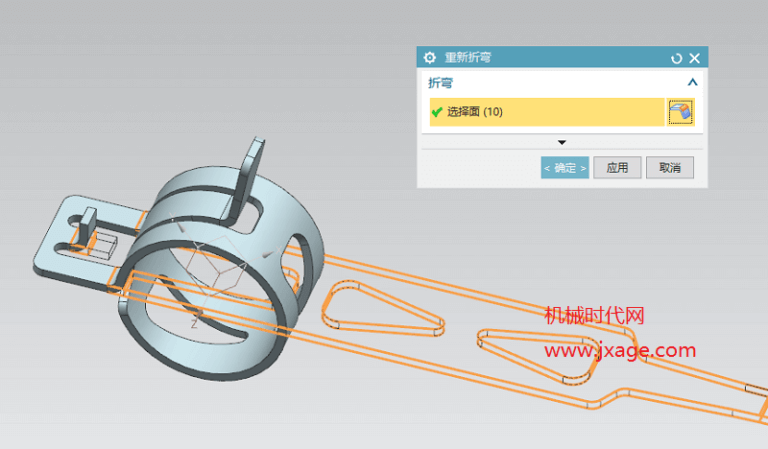Reset the dialog with the circular arrow icon
The image size is (768, 449).
[676, 58]
